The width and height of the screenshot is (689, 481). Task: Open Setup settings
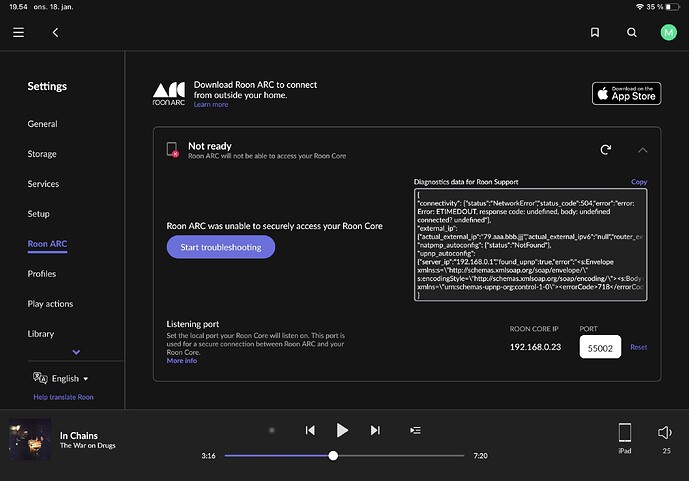(38, 214)
